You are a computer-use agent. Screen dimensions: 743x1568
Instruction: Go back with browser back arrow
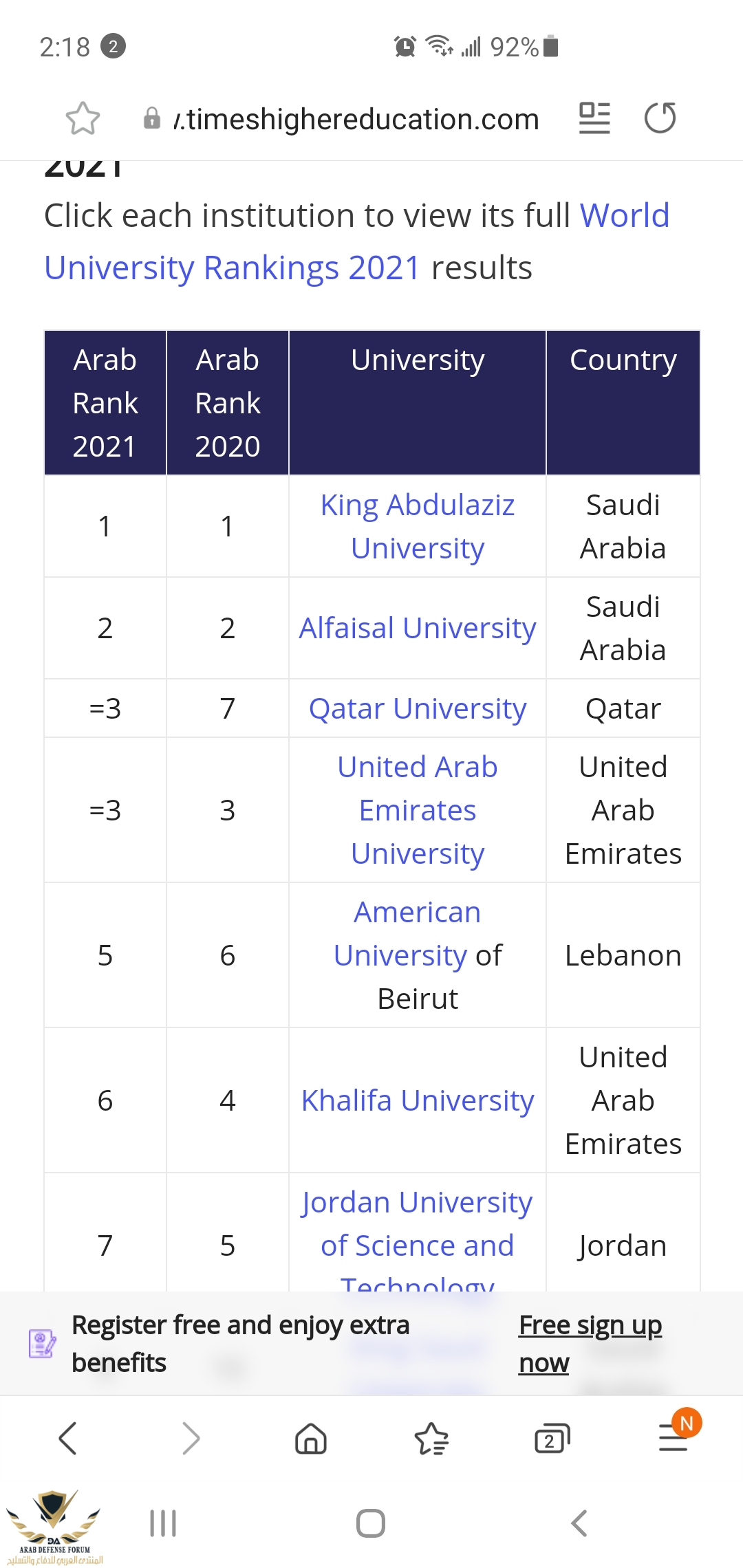67,1438
